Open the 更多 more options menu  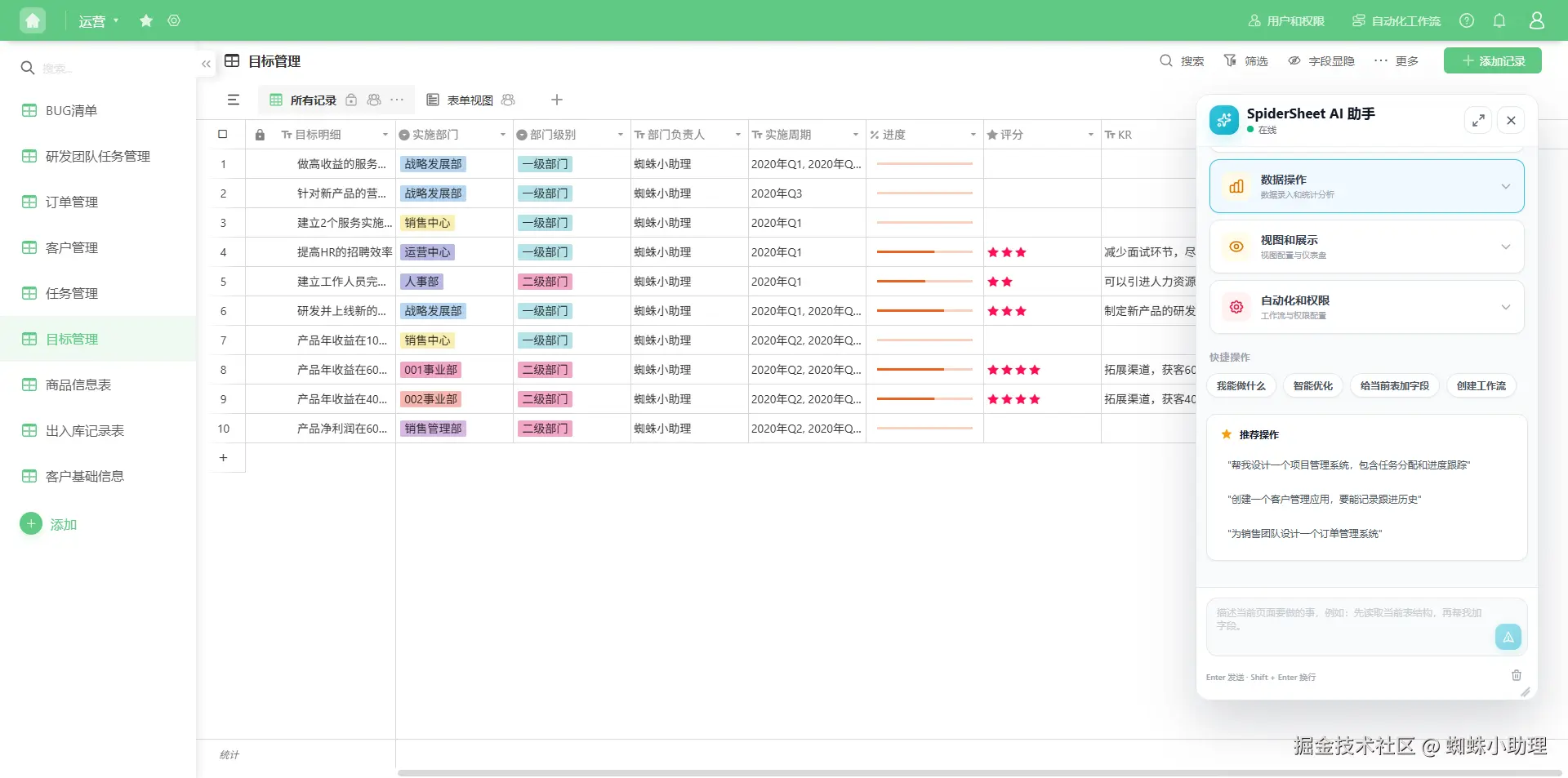1396,61
